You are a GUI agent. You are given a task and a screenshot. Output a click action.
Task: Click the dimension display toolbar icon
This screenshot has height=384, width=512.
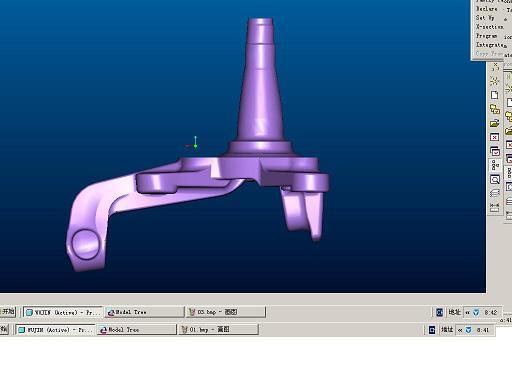(x=495, y=207)
